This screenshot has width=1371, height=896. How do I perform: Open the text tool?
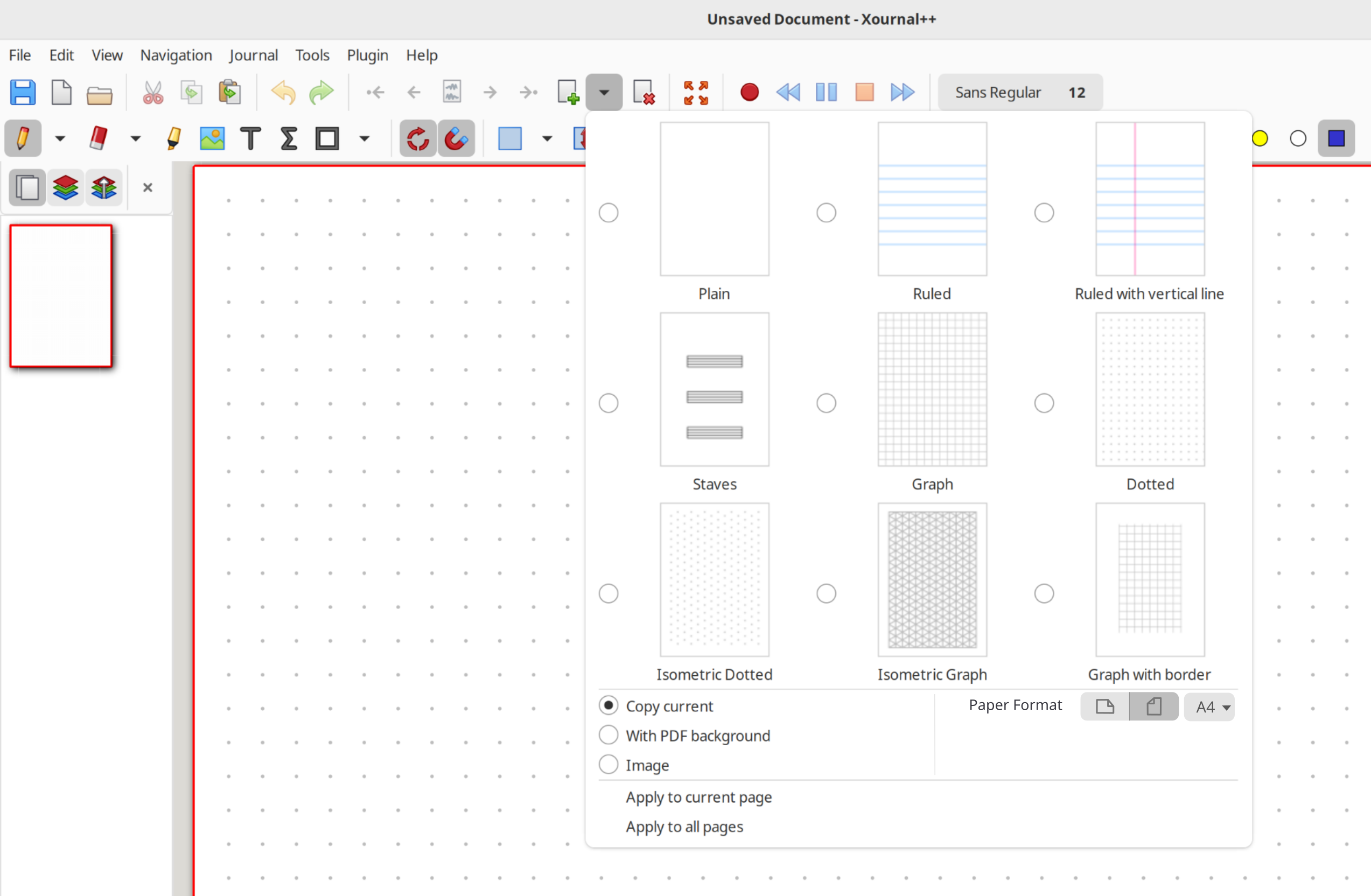pos(250,138)
